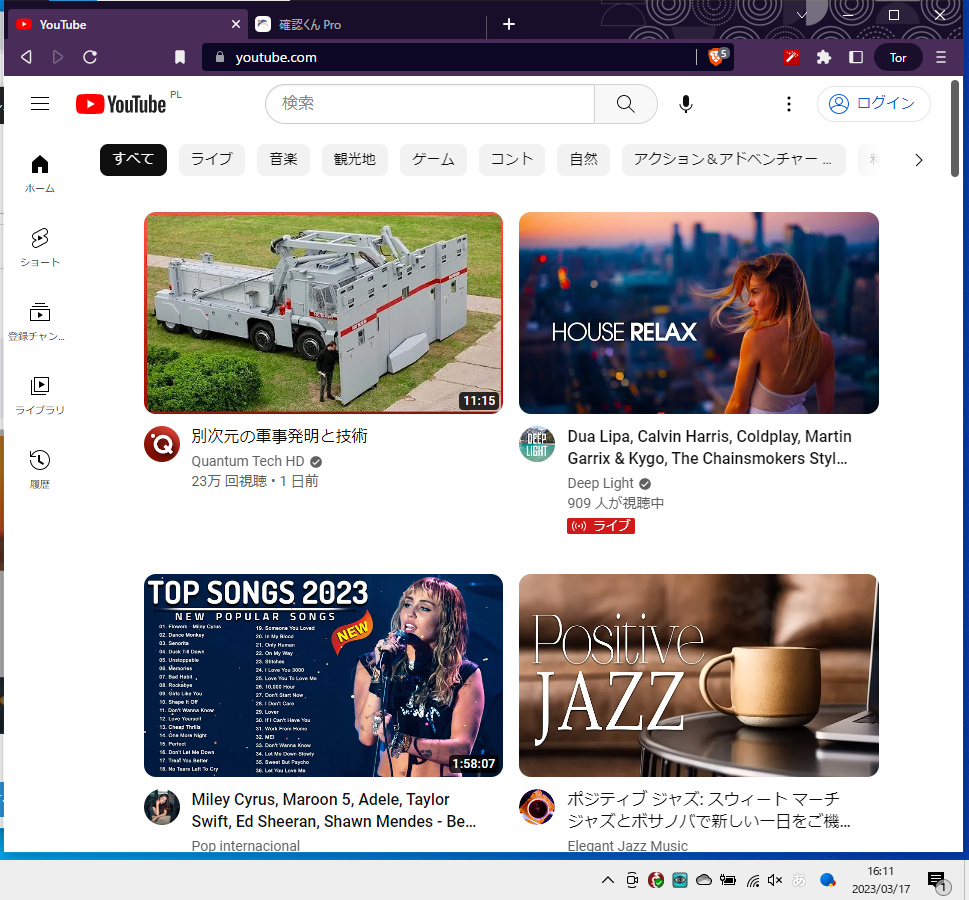Screen dimensions: 969x900
Task: Open the tab search dropdown chevron
Action: [802, 15]
